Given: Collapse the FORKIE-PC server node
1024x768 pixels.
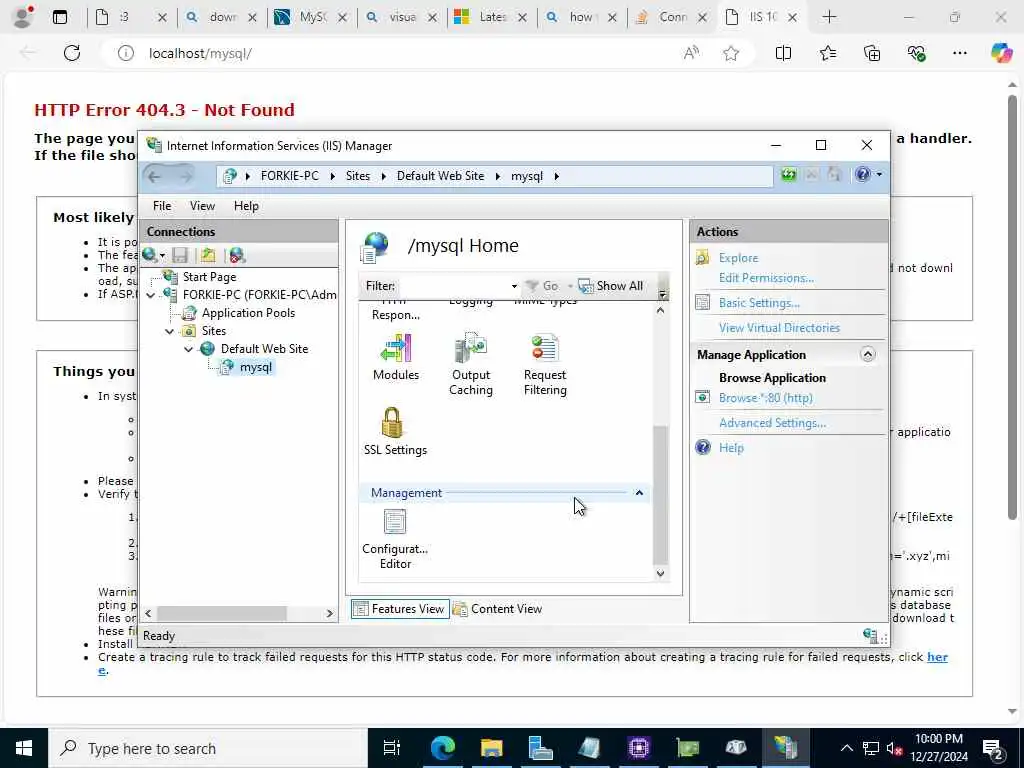Looking at the screenshot, I should (x=151, y=295).
